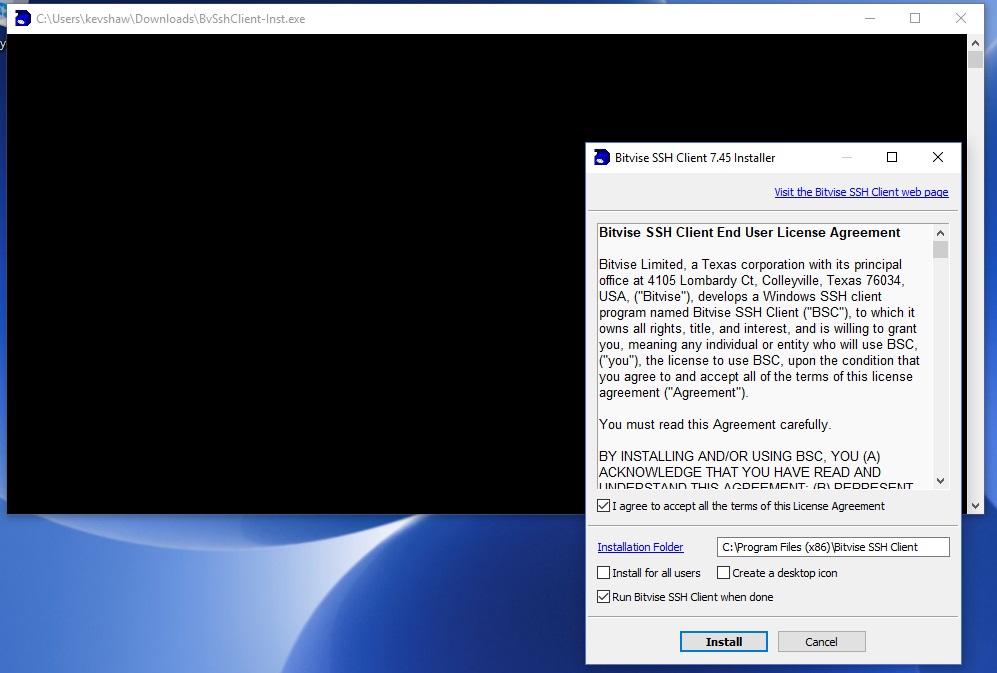Enable the Install for all users checkbox
The height and width of the screenshot is (673, 997).
pos(602,573)
